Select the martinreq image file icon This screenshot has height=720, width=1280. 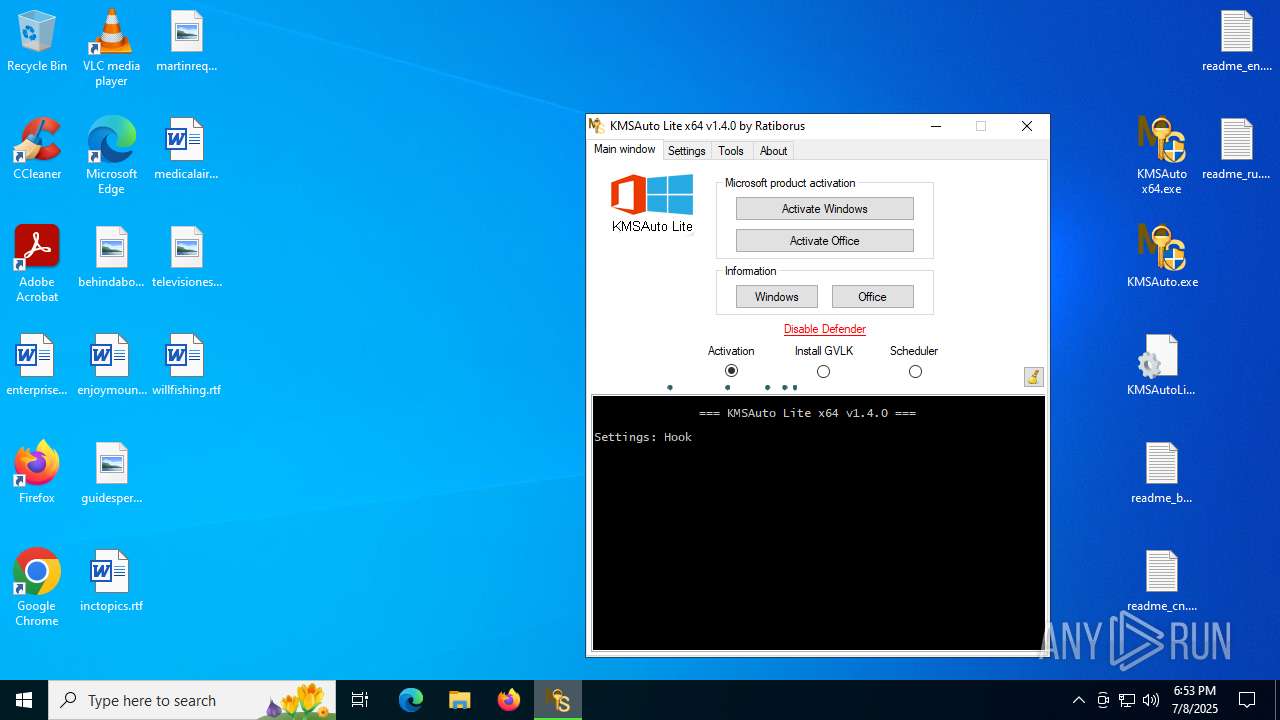(186, 42)
